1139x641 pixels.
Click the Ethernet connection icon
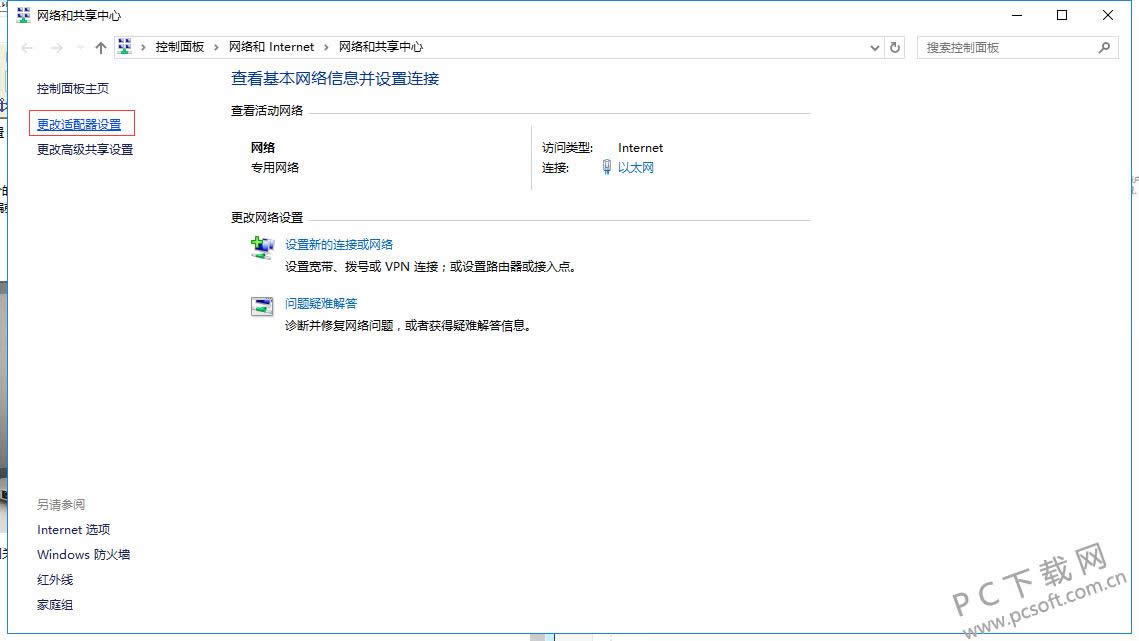pyautogui.click(x=606, y=168)
